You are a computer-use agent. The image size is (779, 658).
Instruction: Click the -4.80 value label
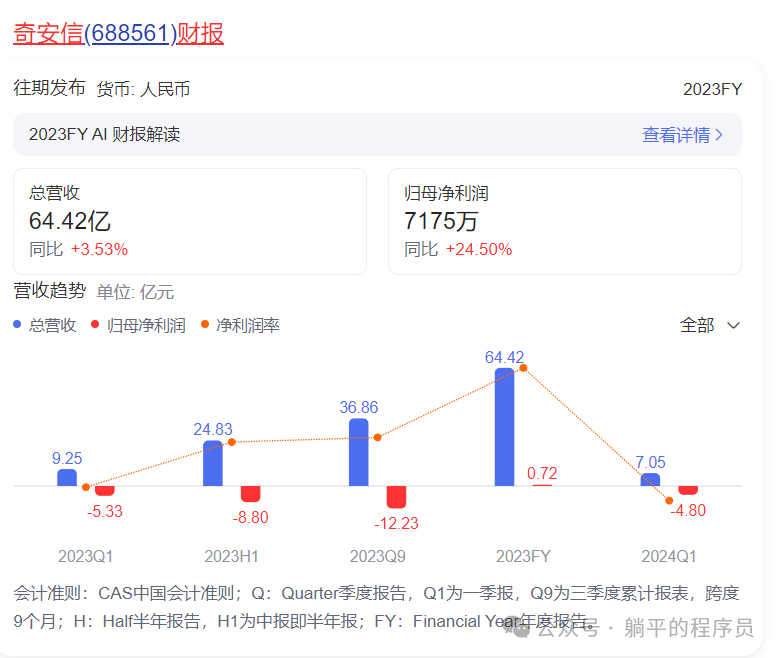pyautogui.click(x=688, y=510)
